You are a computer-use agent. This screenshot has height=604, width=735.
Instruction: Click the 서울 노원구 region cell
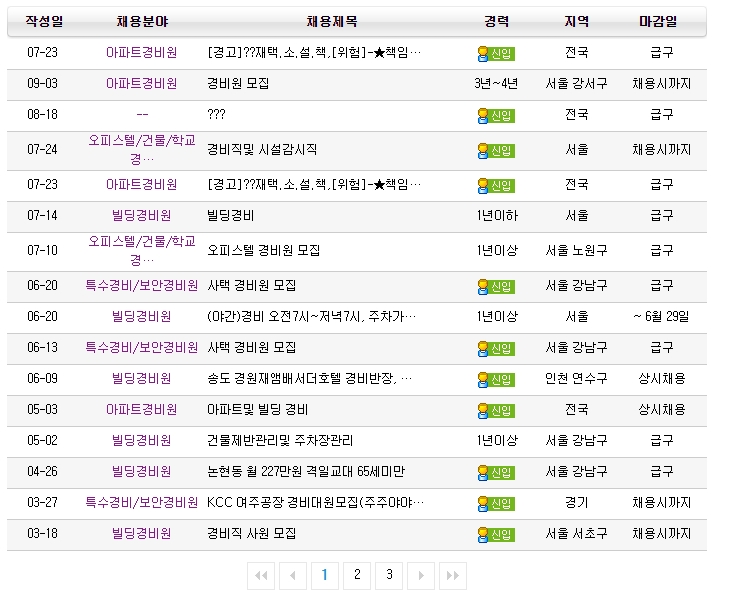[x=577, y=250]
